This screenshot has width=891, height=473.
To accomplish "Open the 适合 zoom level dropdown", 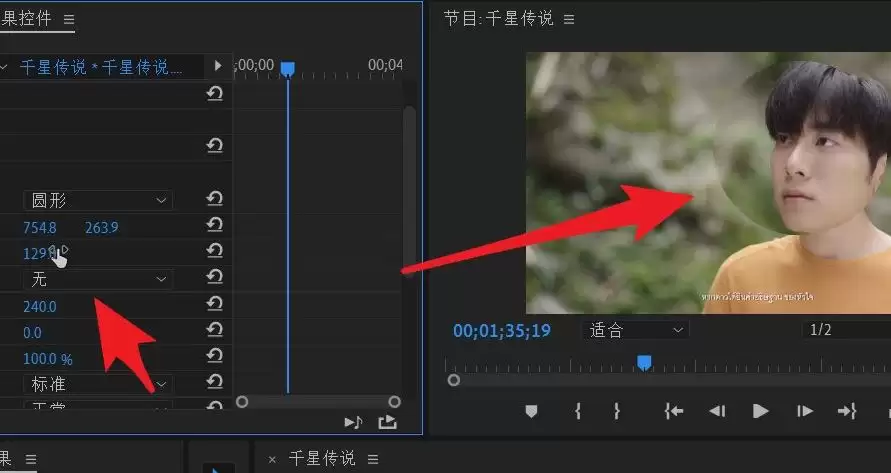I will tap(636, 330).
